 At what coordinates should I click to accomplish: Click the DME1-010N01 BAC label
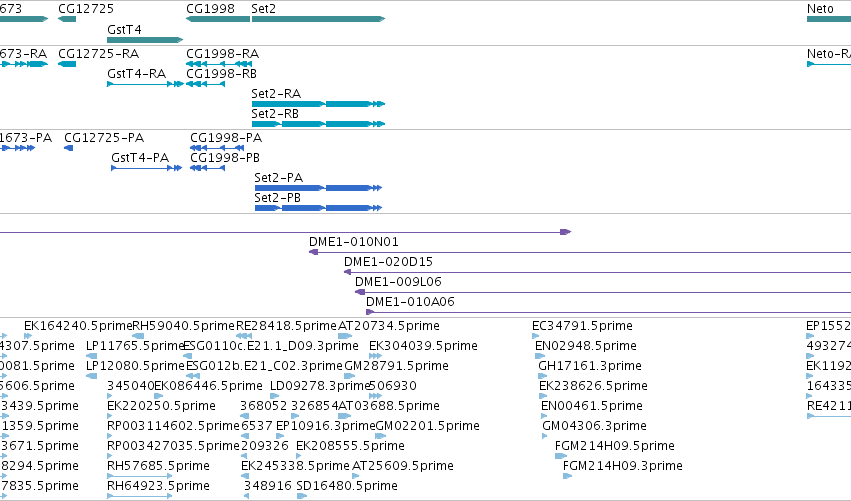tap(354, 242)
